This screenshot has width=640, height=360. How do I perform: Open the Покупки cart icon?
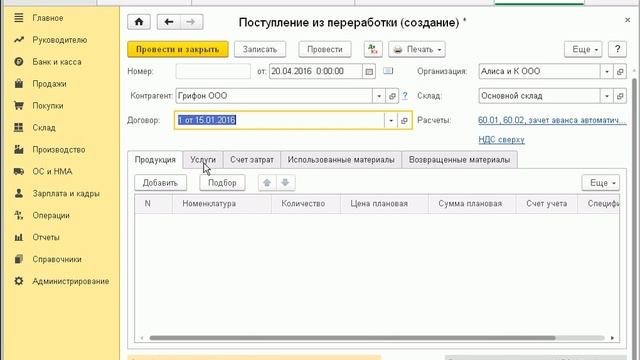click(19, 106)
